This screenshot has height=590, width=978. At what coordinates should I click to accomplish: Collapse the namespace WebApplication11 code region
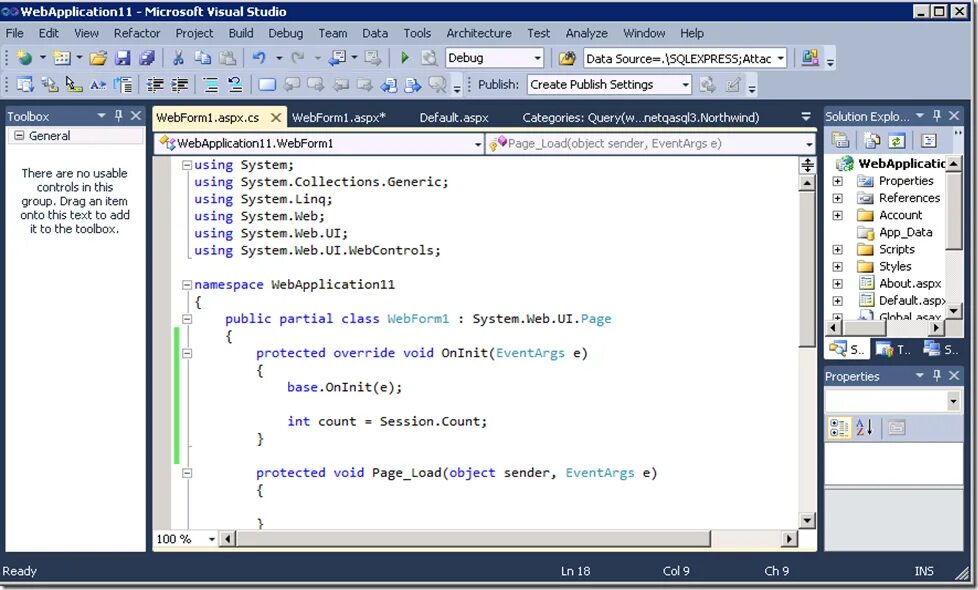tap(186, 284)
